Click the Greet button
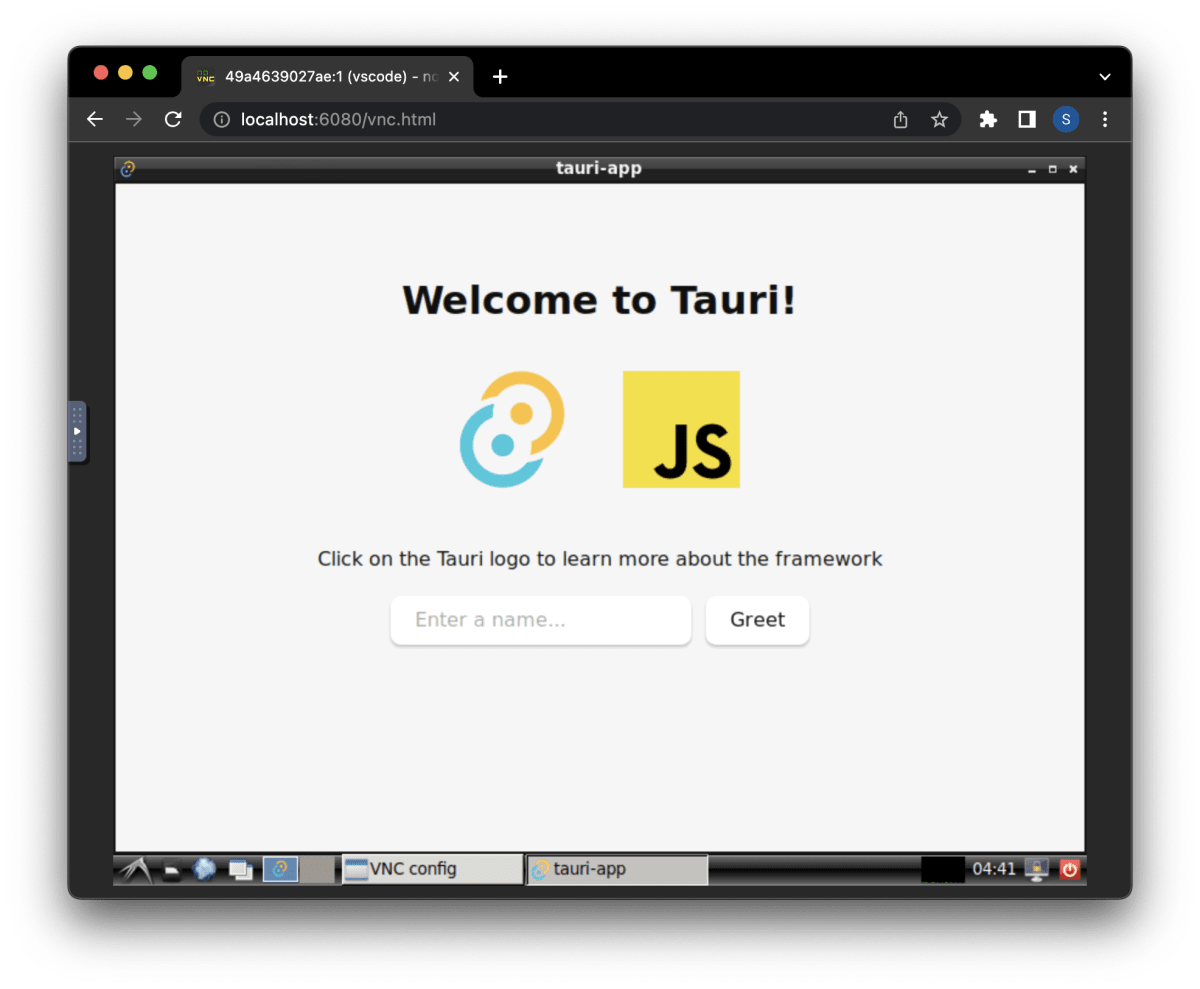Screen dimensions: 1200x989 [x=757, y=620]
